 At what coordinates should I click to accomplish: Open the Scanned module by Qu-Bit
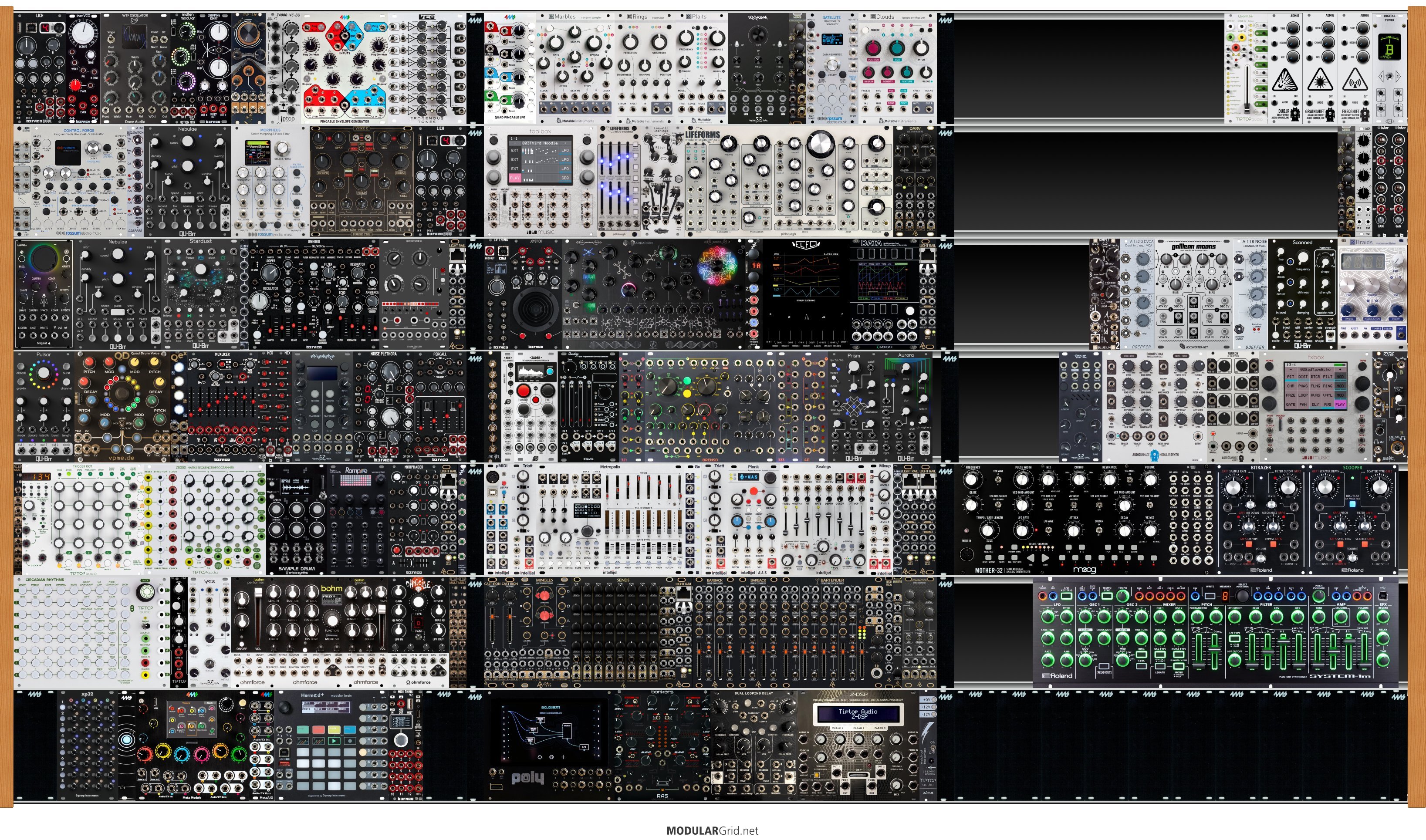pos(1303,293)
